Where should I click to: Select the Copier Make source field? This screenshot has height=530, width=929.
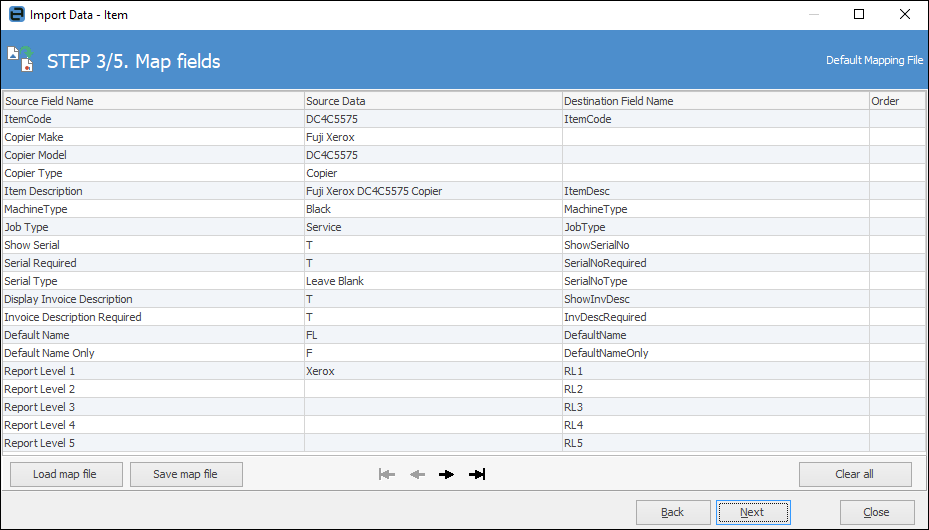(153, 137)
